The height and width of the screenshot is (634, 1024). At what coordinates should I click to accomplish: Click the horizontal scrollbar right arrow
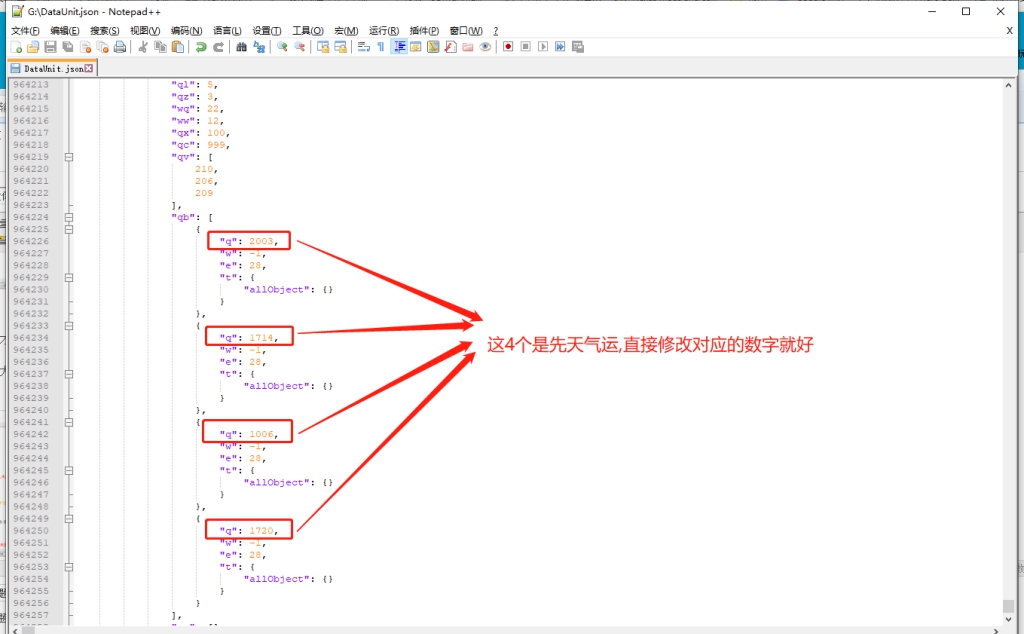996,631
